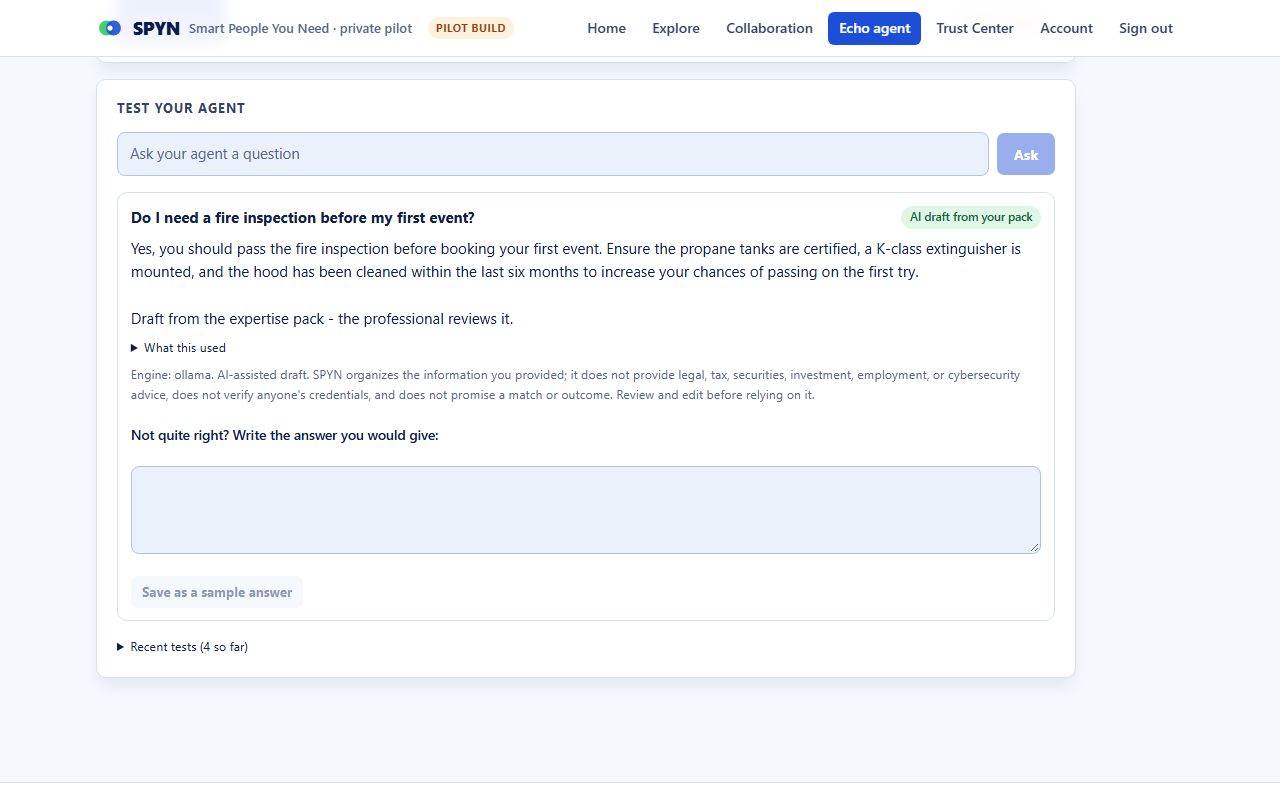The width and height of the screenshot is (1280, 800).
Task: Click the SPYN logo icon
Action: click(x=110, y=28)
